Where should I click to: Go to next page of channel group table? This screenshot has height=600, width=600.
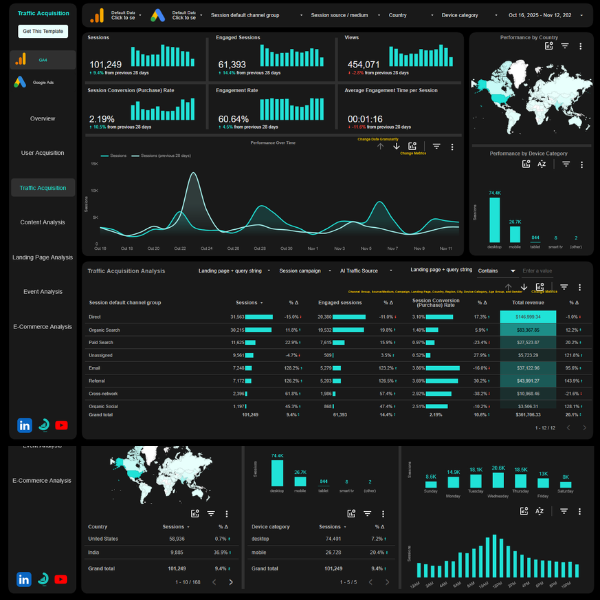pos(584,428)
